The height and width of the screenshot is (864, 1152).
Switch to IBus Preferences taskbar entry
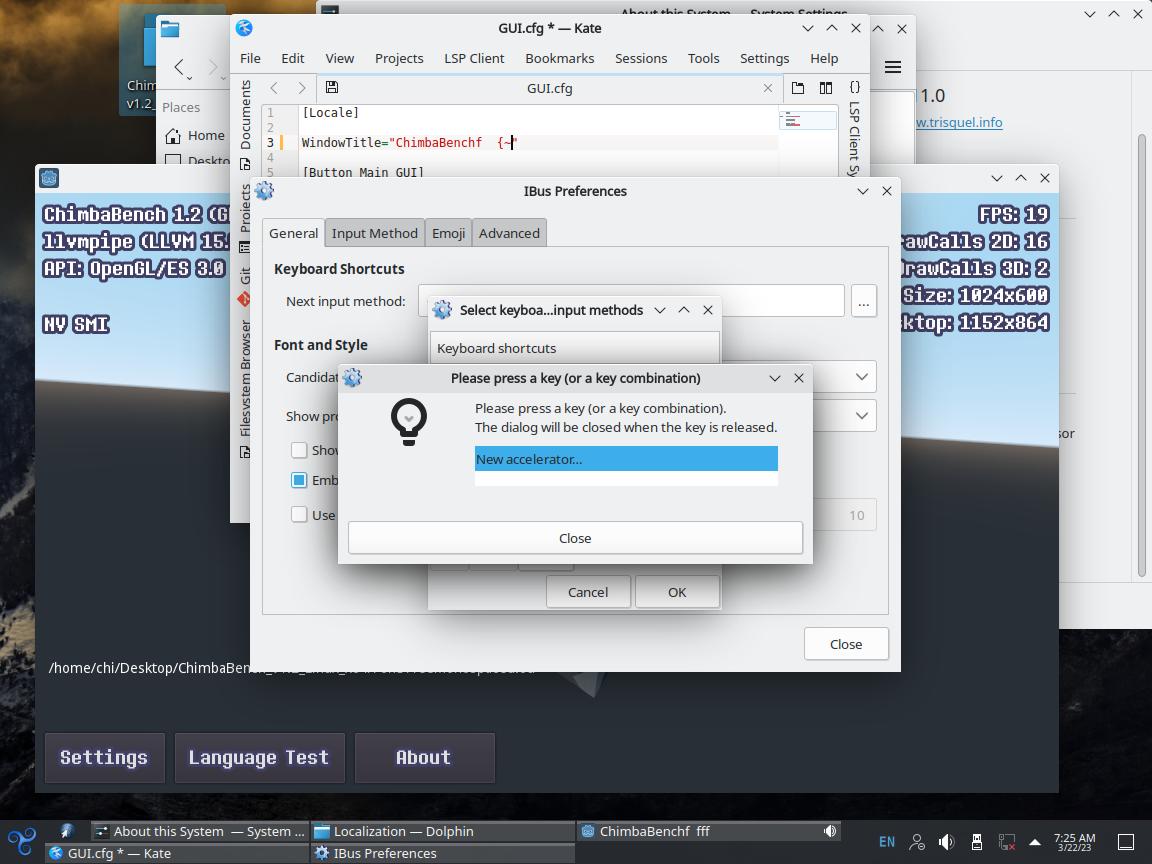click(443, 853)
